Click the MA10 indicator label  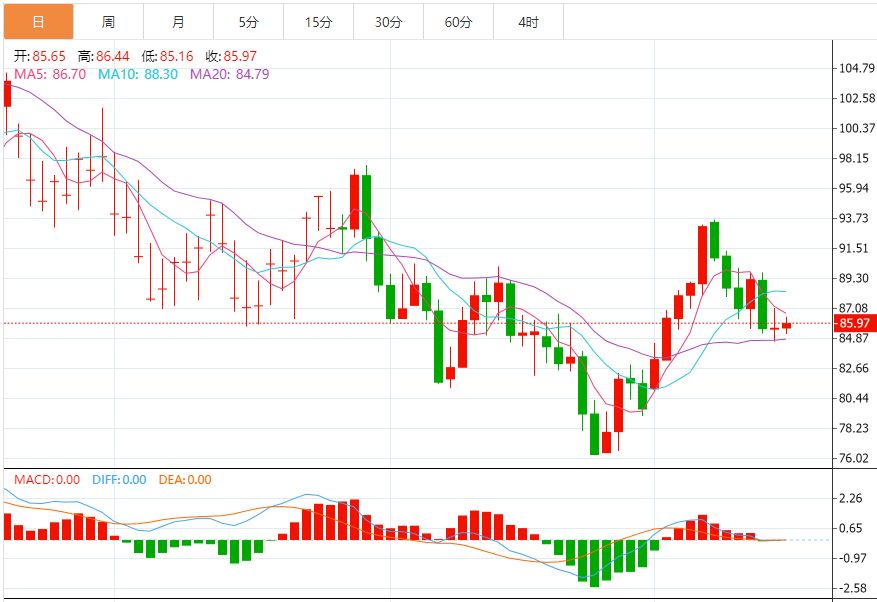pos(138,74)
